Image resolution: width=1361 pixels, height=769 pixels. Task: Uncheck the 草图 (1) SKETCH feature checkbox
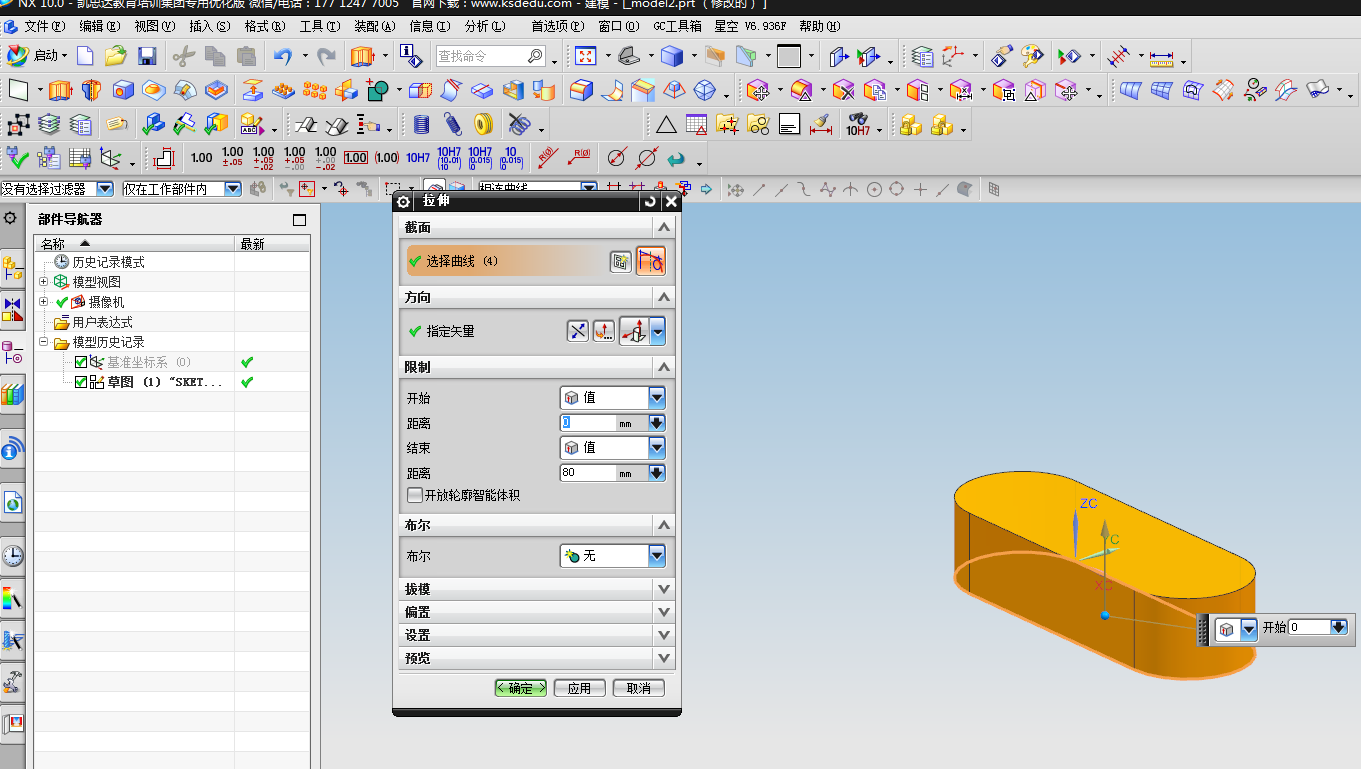coord(81,382)
